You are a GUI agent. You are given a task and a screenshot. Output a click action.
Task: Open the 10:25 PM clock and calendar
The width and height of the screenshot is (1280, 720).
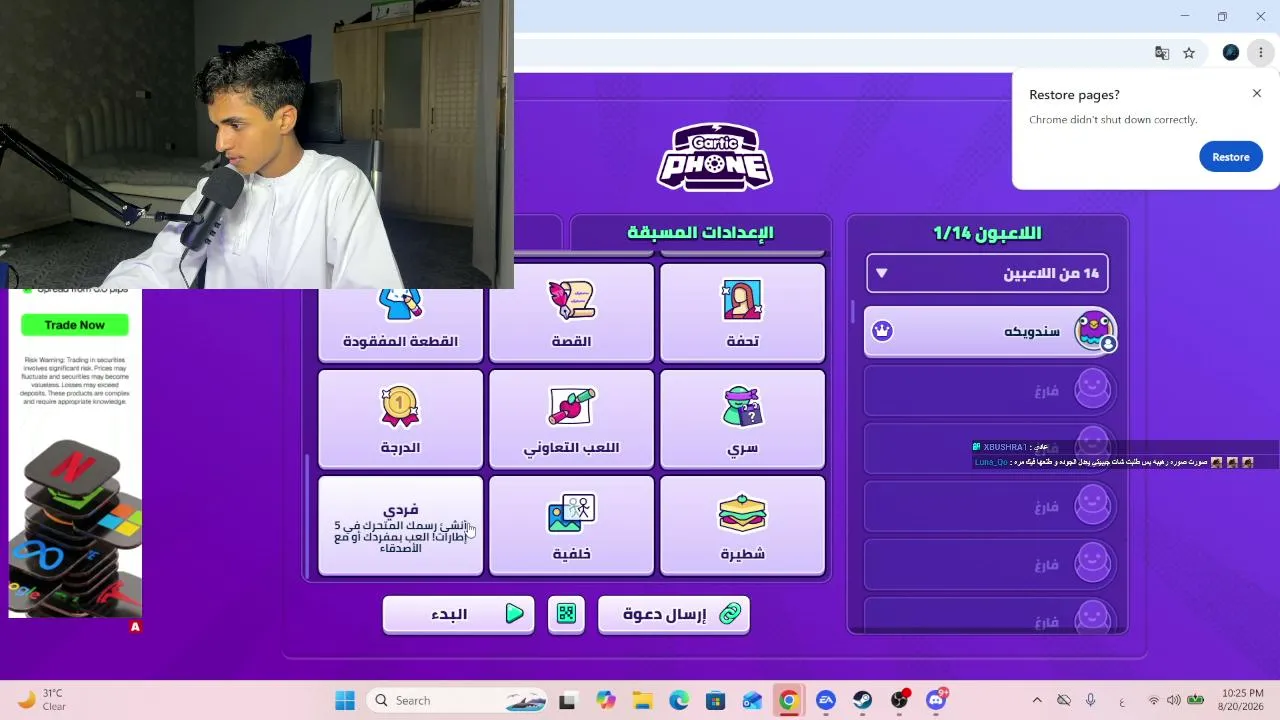(x=1242, y=701)
